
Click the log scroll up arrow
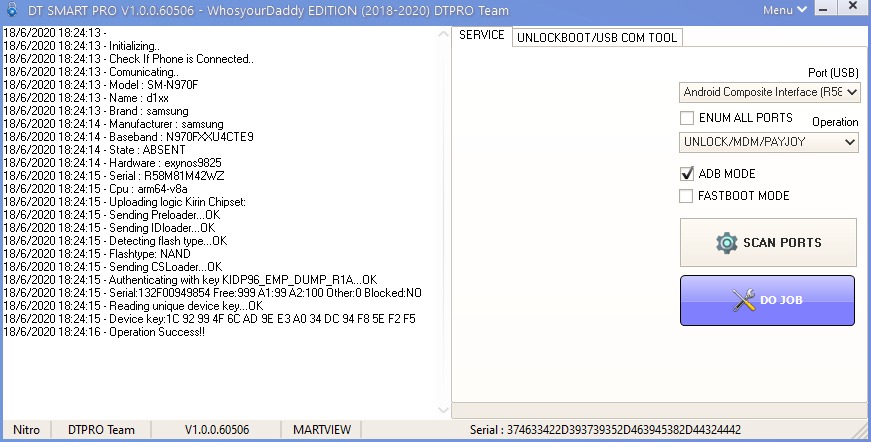[443, 34]
